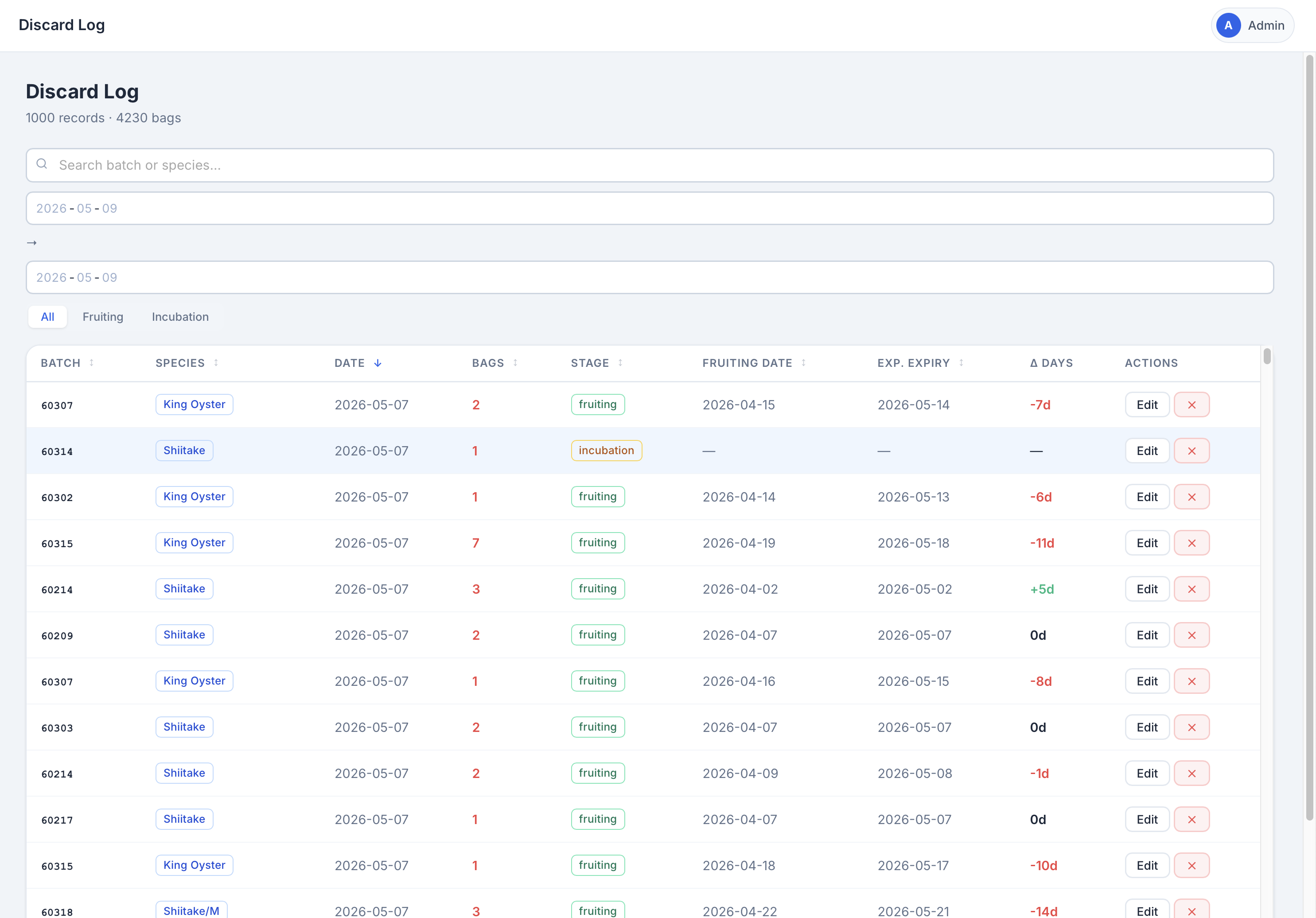Viewport: 1316px width, 918px height.
Task: Click the +5d delta days value
Action: tap(1041, 589)
